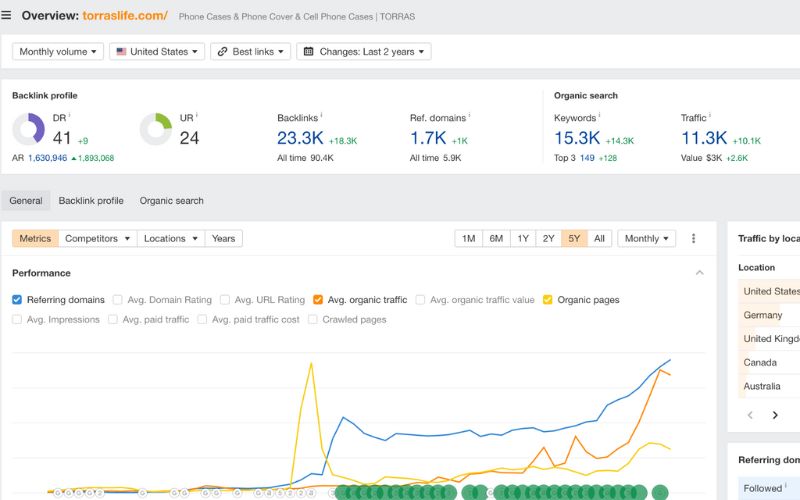Go to previous locations page arrow
Viewport: 800px width, 500px height.
pos(750,415)
